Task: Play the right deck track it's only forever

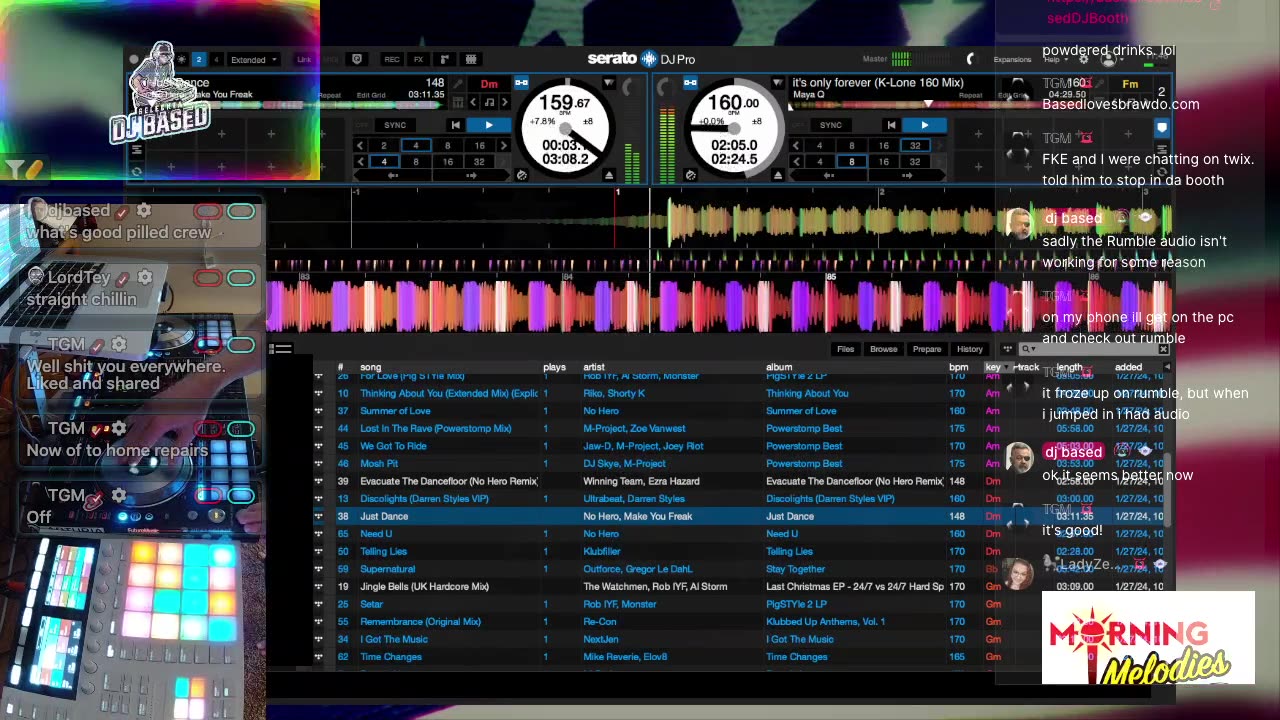Action: pos(924,125)
